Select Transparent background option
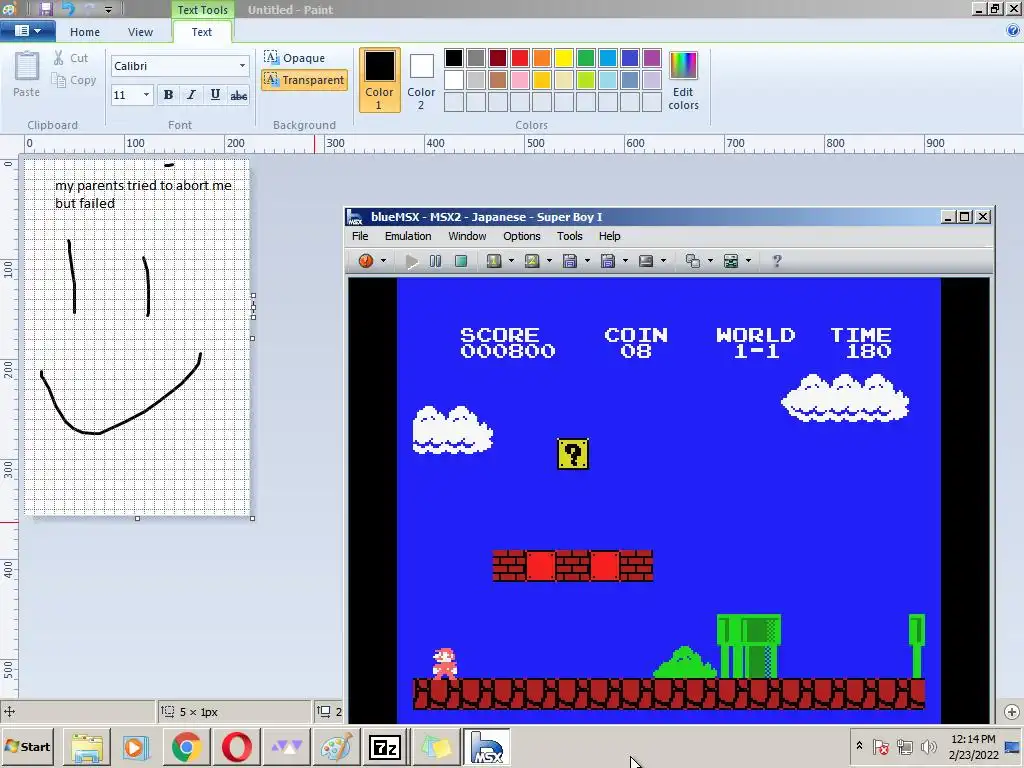Screen dimensions: 1024x768 click(x=304, y=80)
